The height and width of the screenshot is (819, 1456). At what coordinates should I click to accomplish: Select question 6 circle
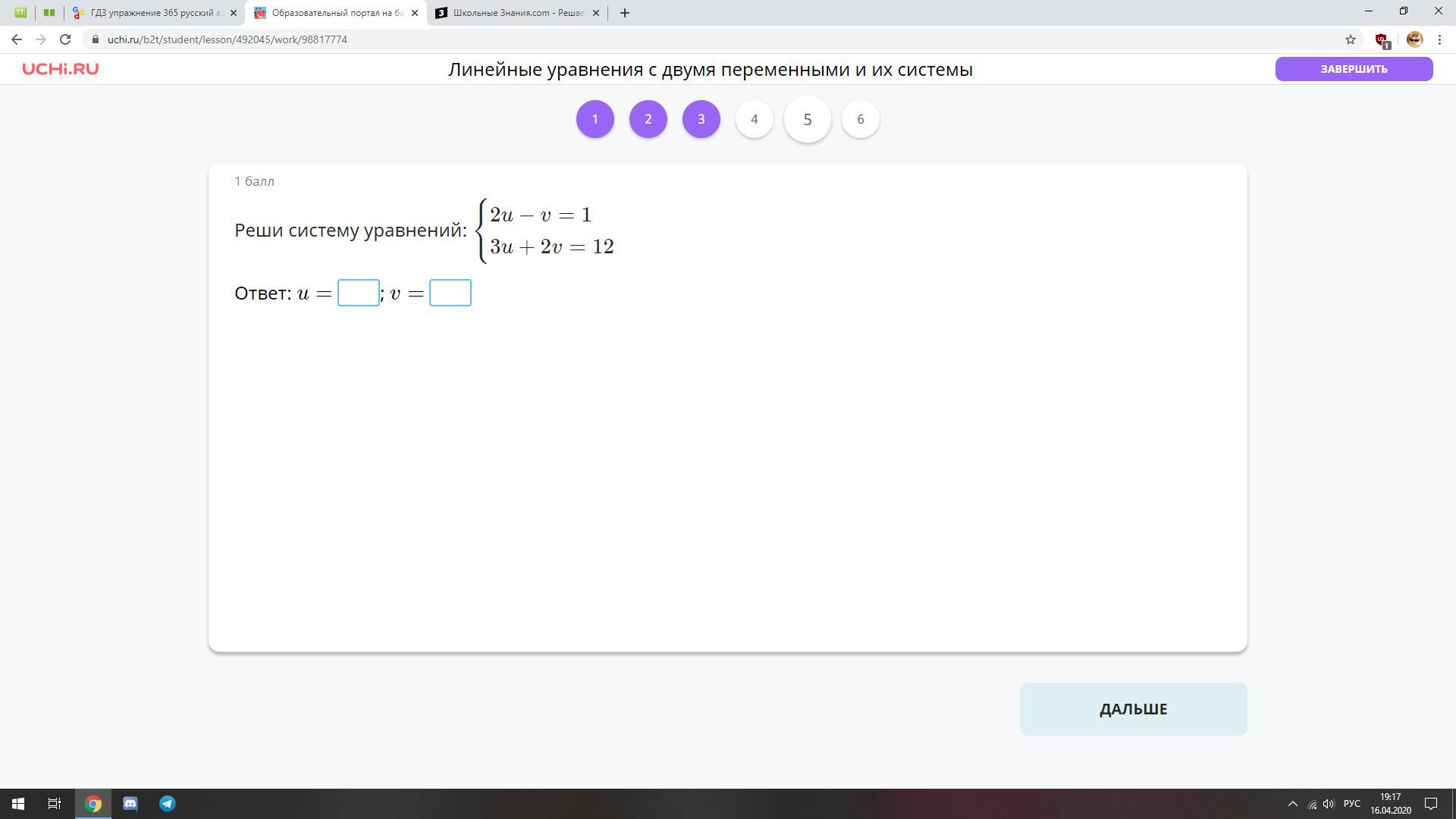click(x=860, y=119)
